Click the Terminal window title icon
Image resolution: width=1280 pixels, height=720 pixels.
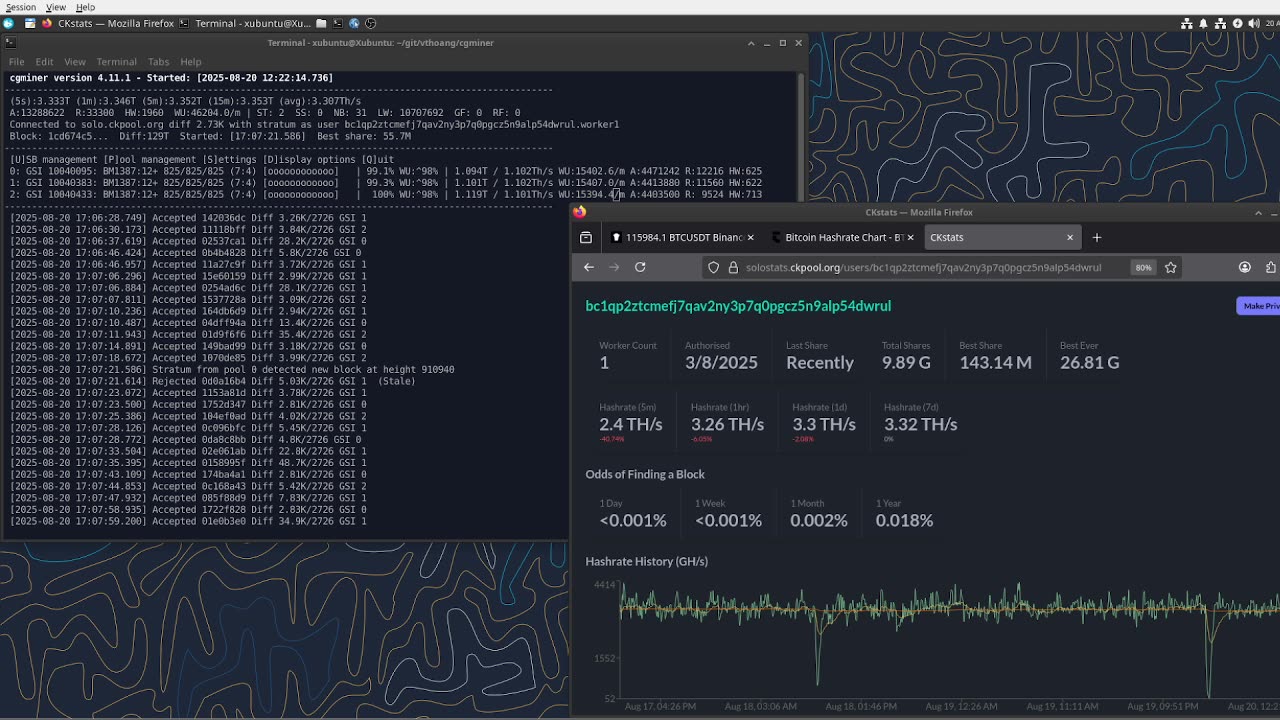10,43
